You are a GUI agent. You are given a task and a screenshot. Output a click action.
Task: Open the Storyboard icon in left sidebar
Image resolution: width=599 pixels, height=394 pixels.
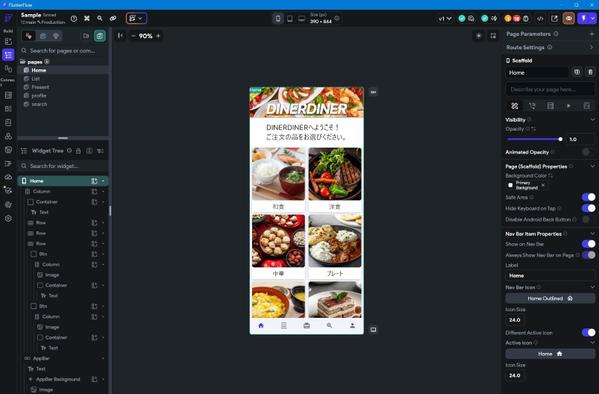(x=8, y=69)
